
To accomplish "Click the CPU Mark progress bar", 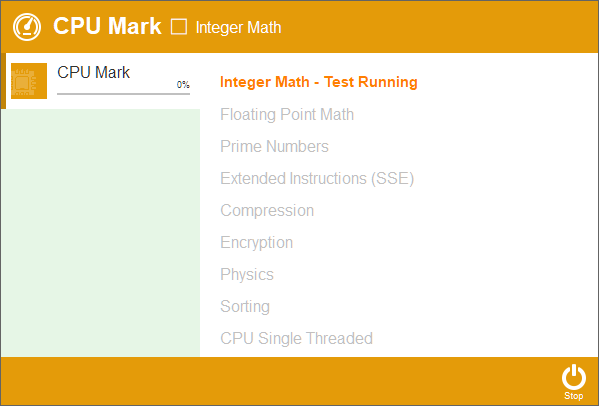I will [123, 93].
